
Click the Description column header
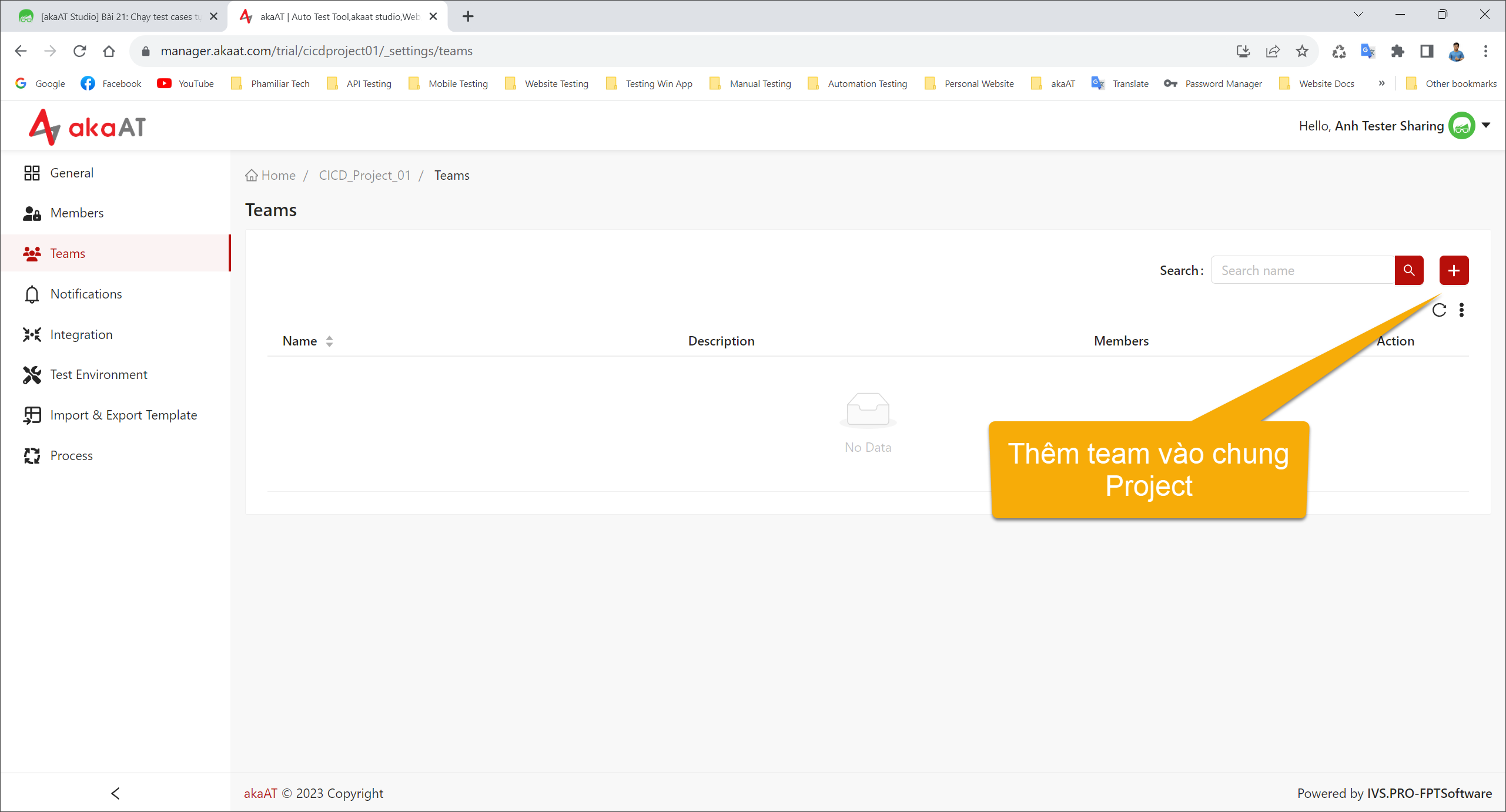click(721, 341)
